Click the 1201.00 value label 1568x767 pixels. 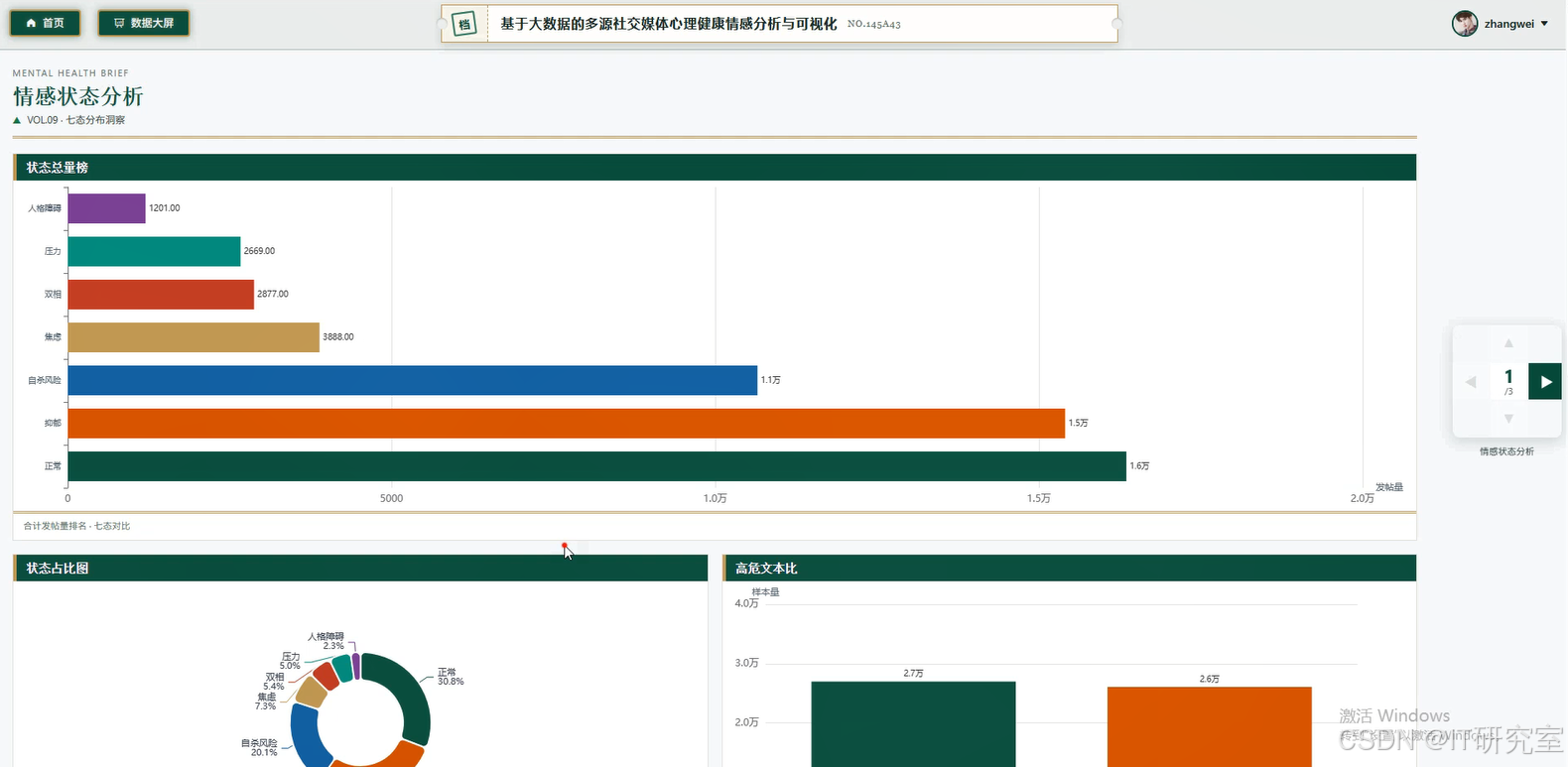click(x=165, y=208)
